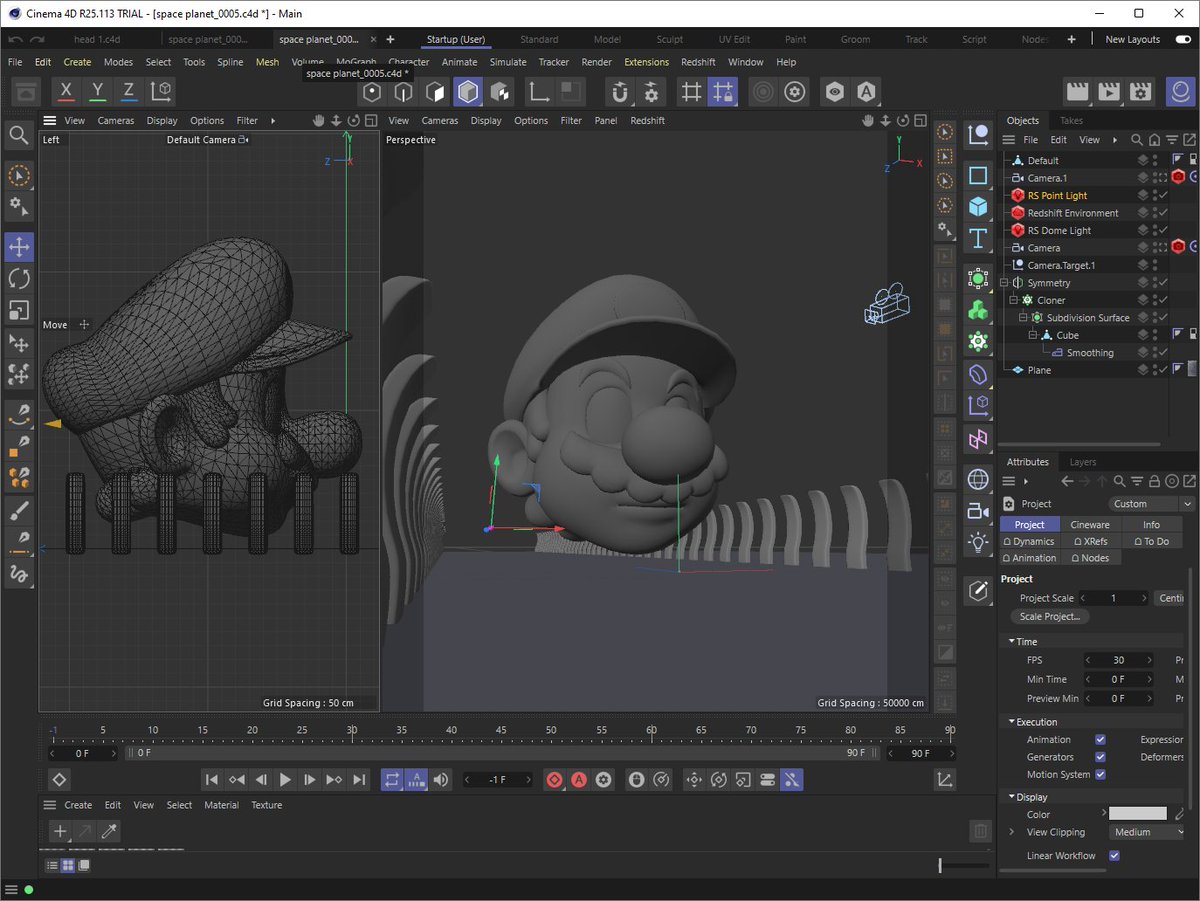
Task: Collapse the Cube object children
Action: [1033, 335]
